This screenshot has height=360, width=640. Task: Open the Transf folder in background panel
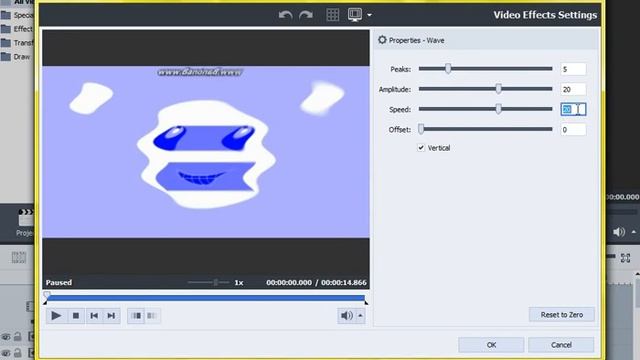point(17,43)
